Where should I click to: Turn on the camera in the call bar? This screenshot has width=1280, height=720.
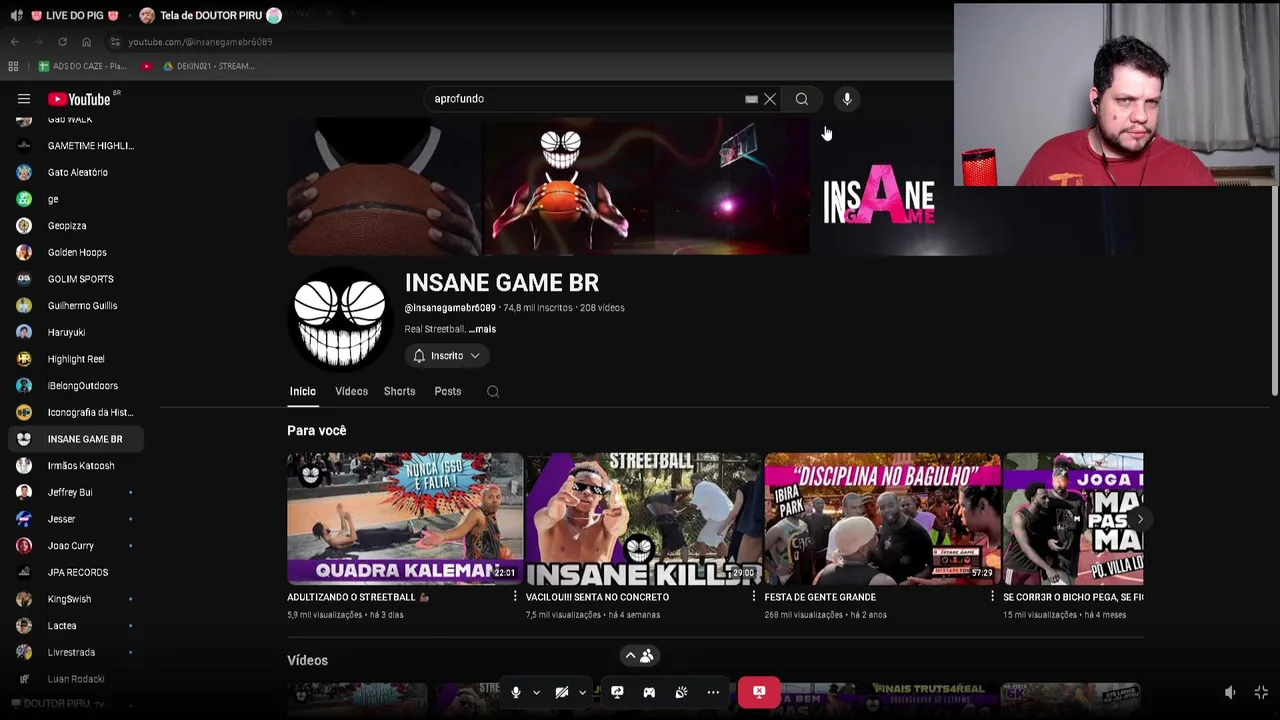pyautogui.click(x=562, y=692)
